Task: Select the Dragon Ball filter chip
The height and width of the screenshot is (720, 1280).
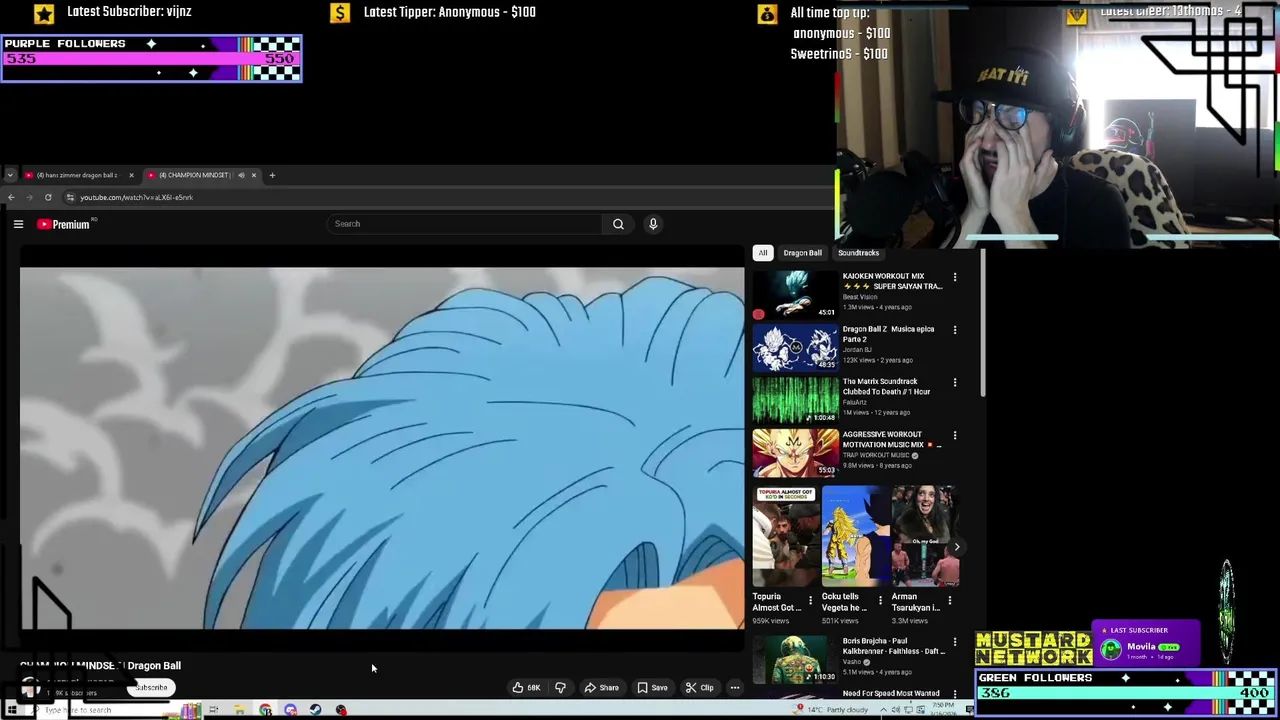Action: tap(802, 253)
